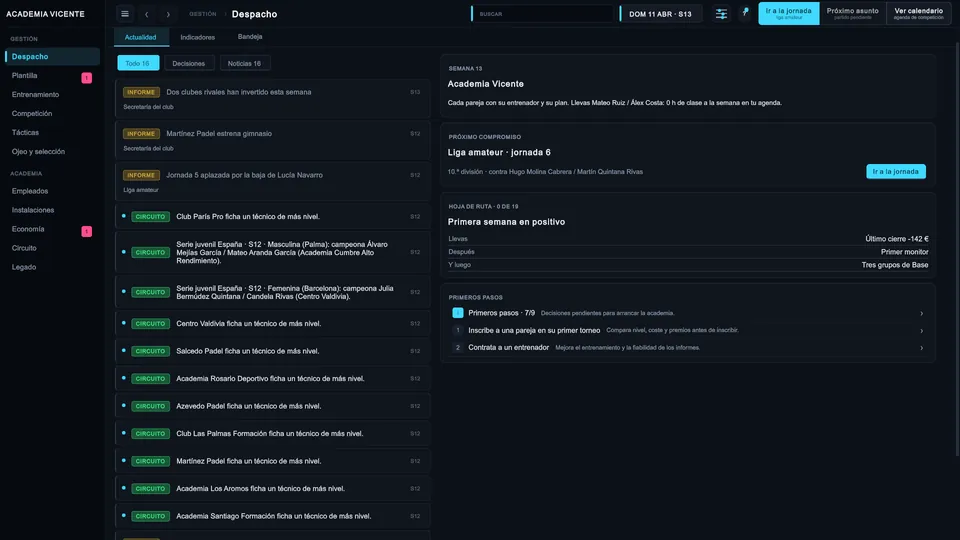Click 'Último cierre -142 €' value
Screen dimensions: 960x540
pyautogui.click(x=896, y=239)
